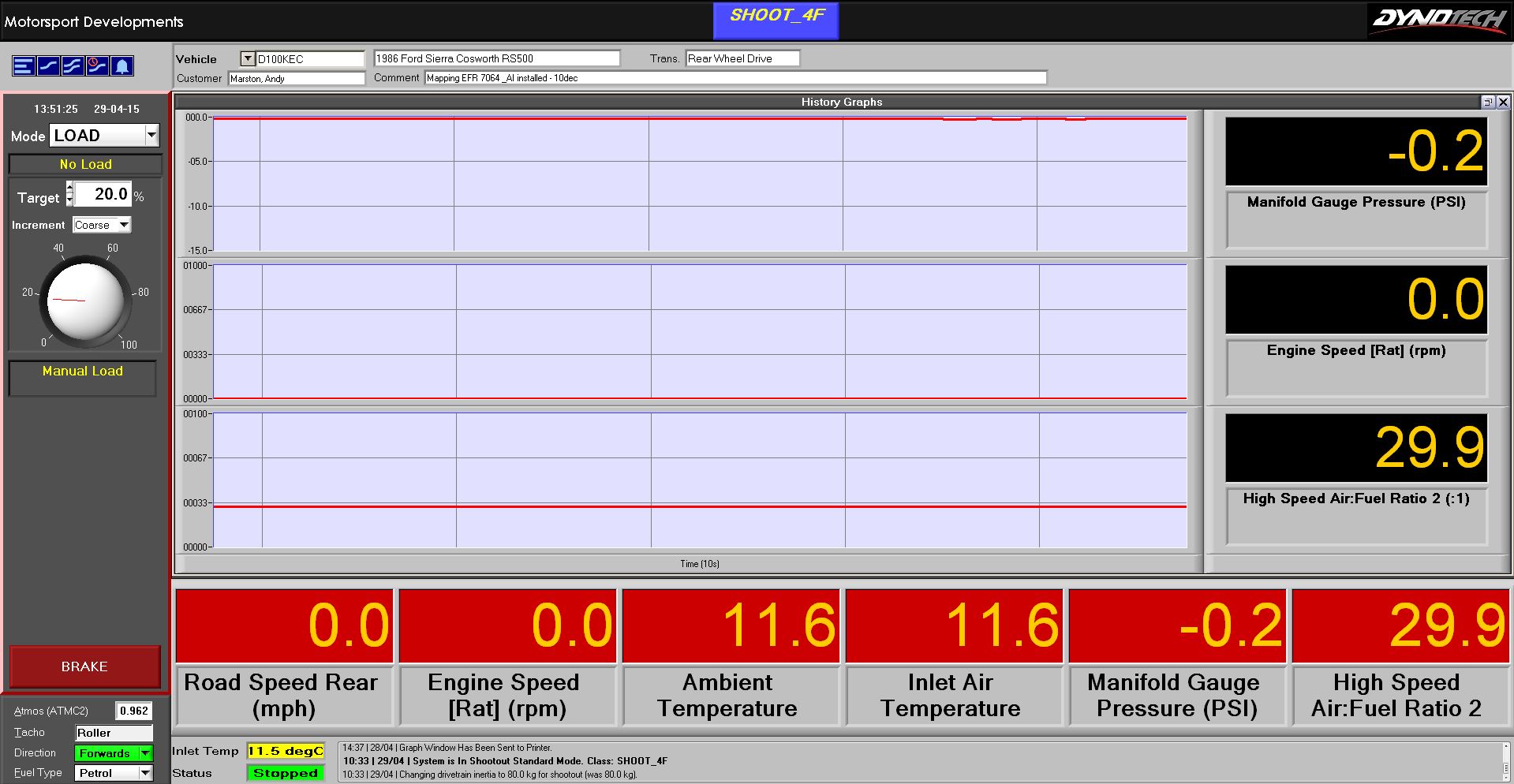This screenshot has width=1514, height=784.
Task: Click the double curve graph icon
Action: click(73, 66)
